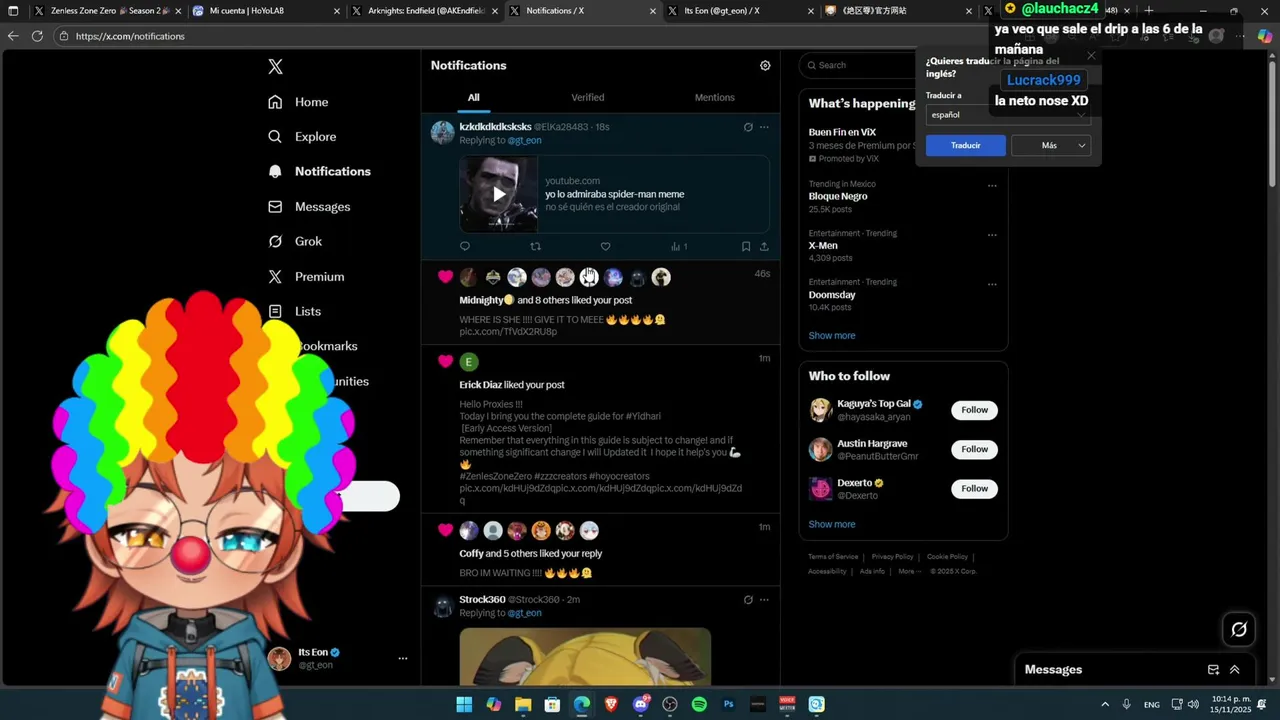Open notification settings gear

pos(765,66)
